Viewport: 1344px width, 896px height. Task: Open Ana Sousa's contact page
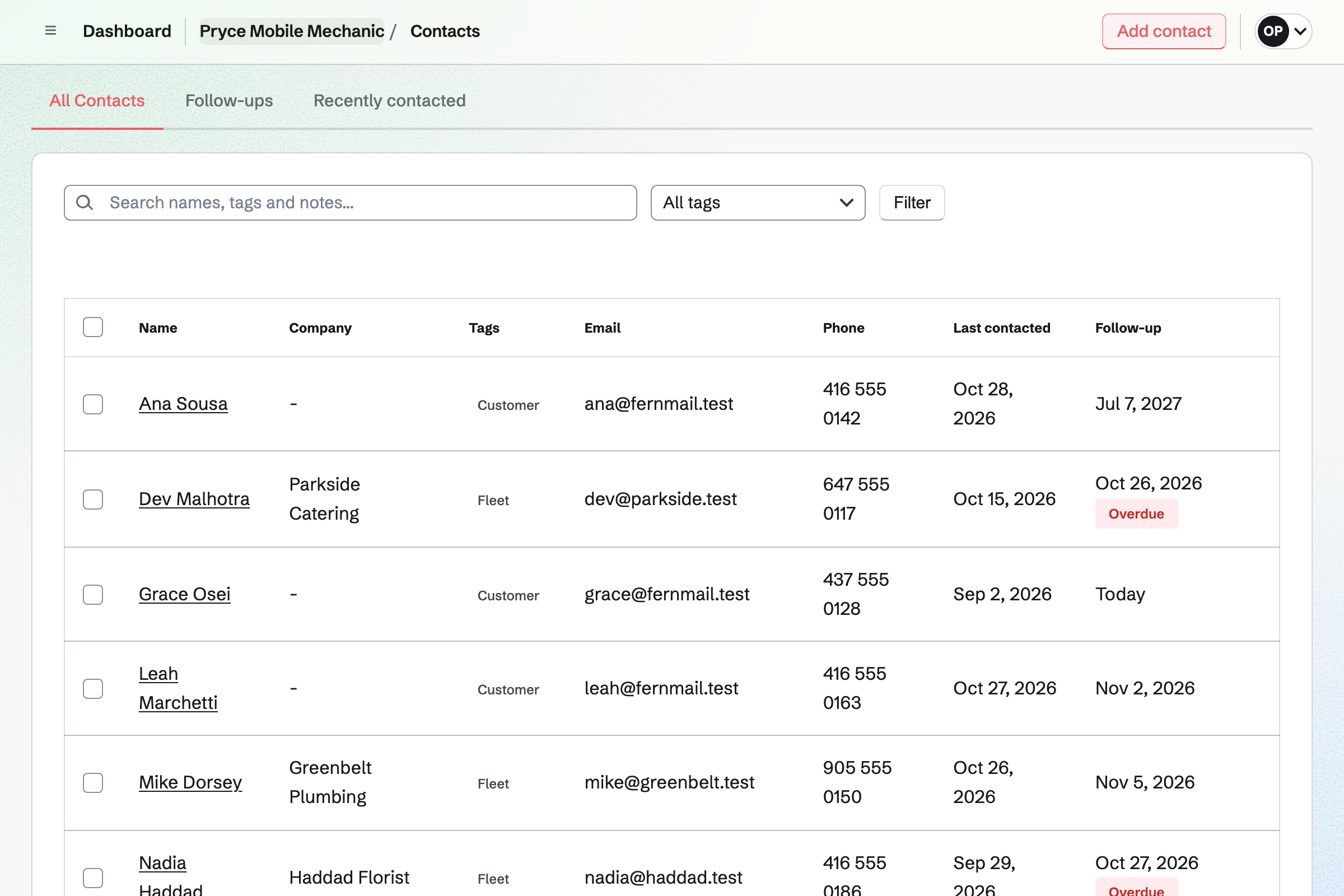184,403
